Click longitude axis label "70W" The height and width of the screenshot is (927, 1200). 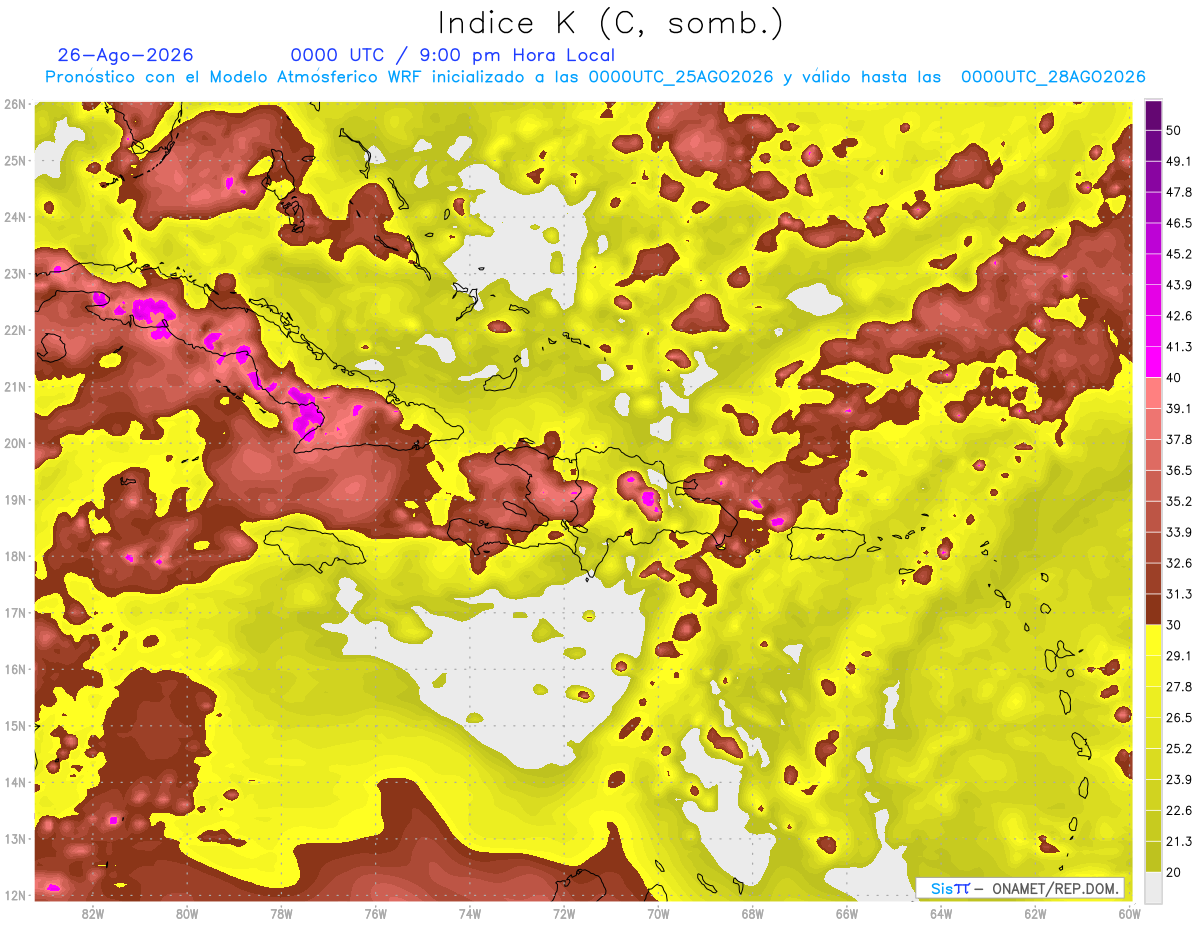[x=658, y=913]
